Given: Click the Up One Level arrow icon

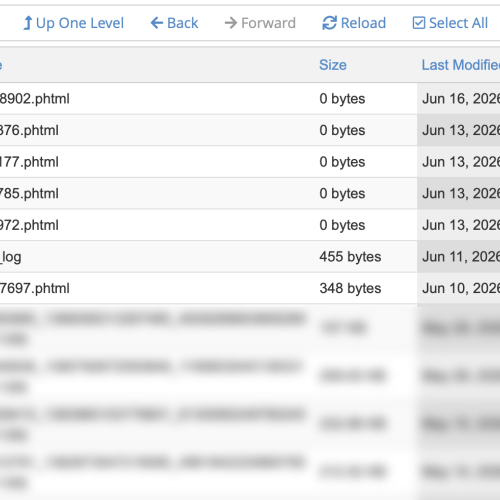Looking at the screenshot, I should click(28, 23).
